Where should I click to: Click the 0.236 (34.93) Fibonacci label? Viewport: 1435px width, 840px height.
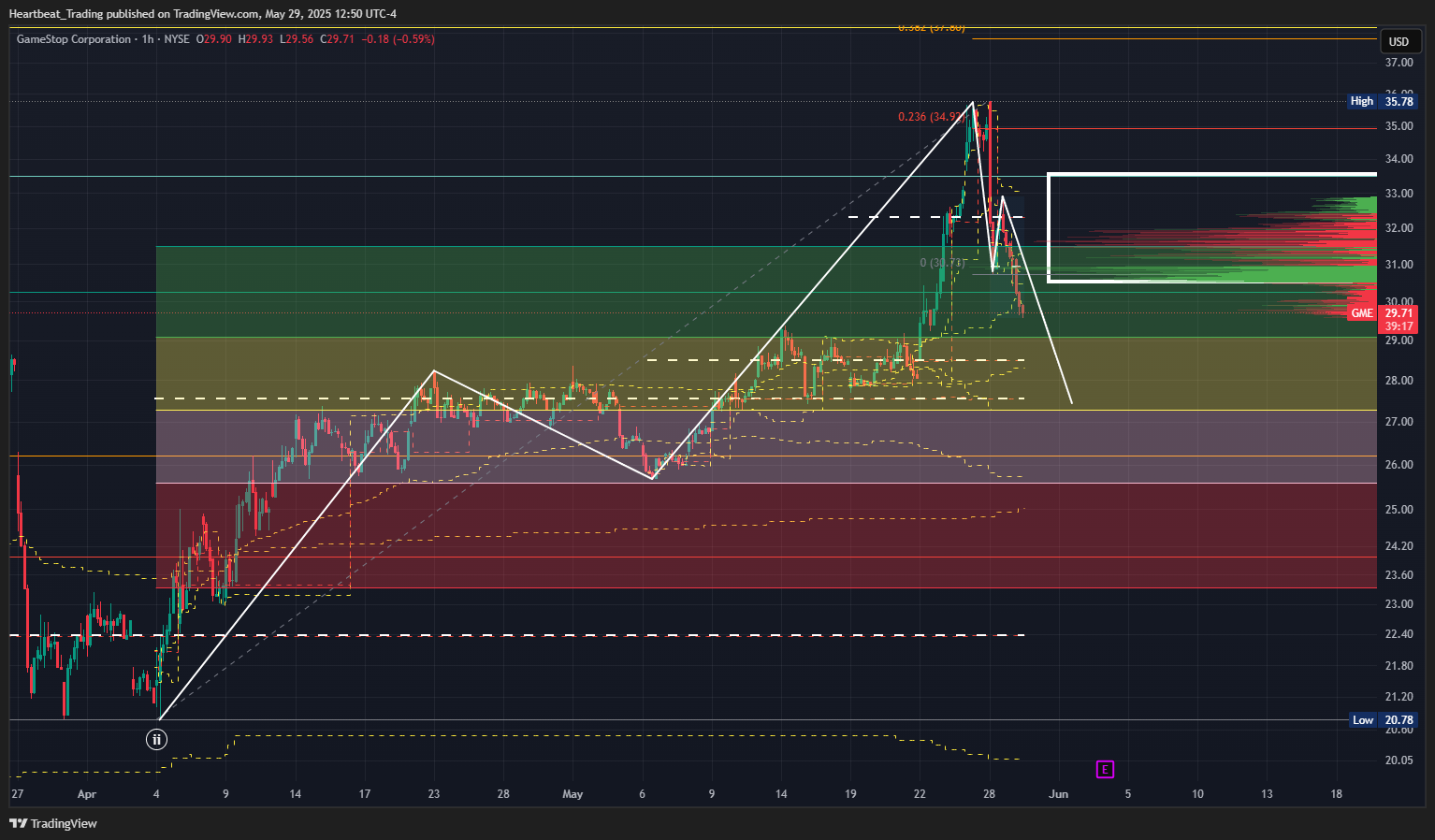931,117
